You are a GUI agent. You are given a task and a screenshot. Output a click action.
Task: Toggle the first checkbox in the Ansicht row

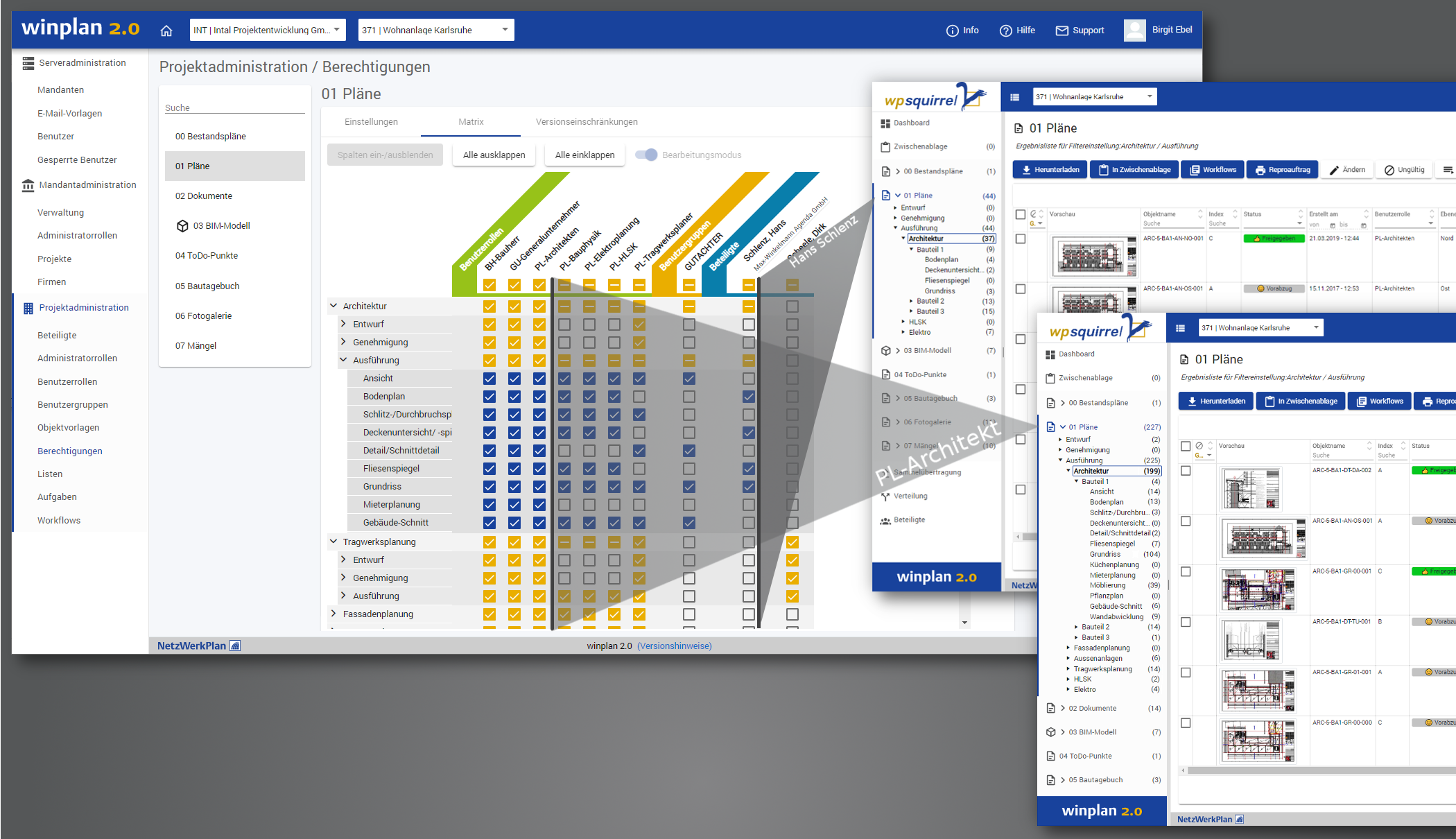pyautogui.click(x=489, y=379)
